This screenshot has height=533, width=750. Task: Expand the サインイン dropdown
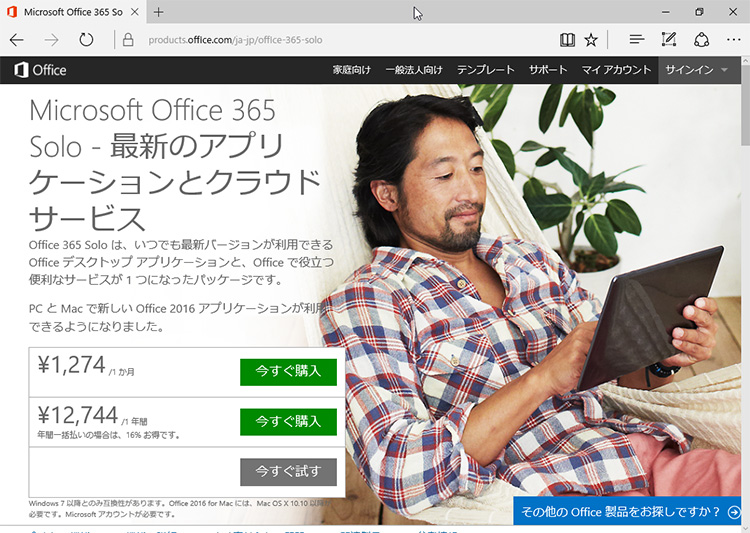point(696,70)
